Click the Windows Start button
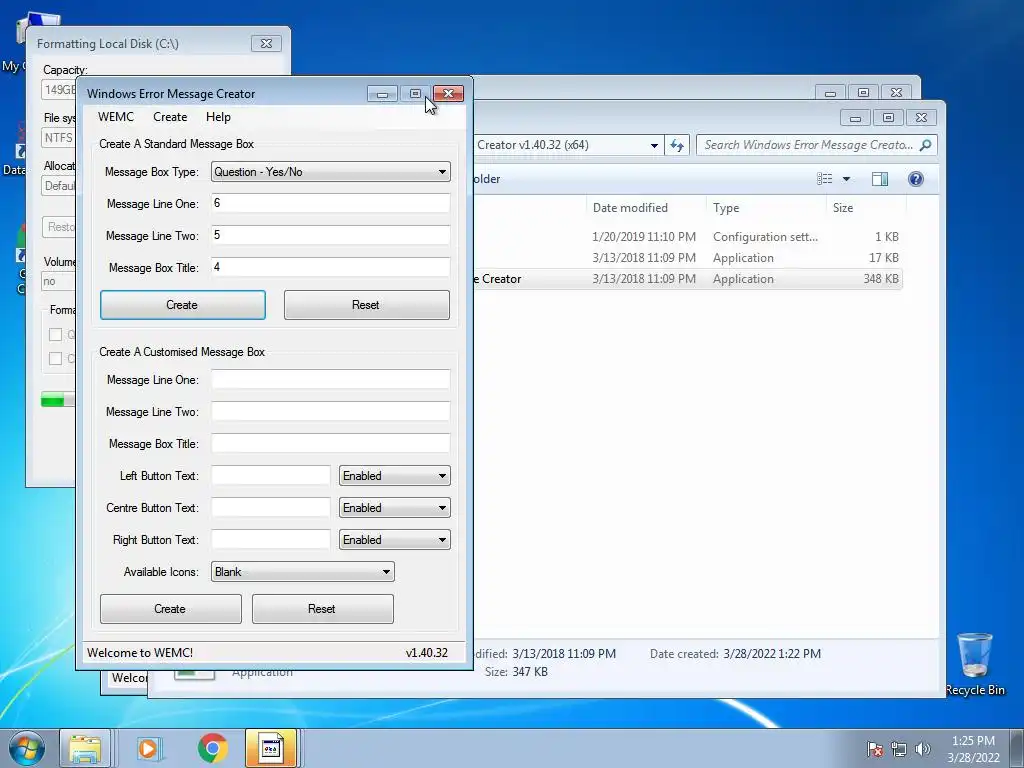Viewport: 1024px width, 768px height. [27, 748]
